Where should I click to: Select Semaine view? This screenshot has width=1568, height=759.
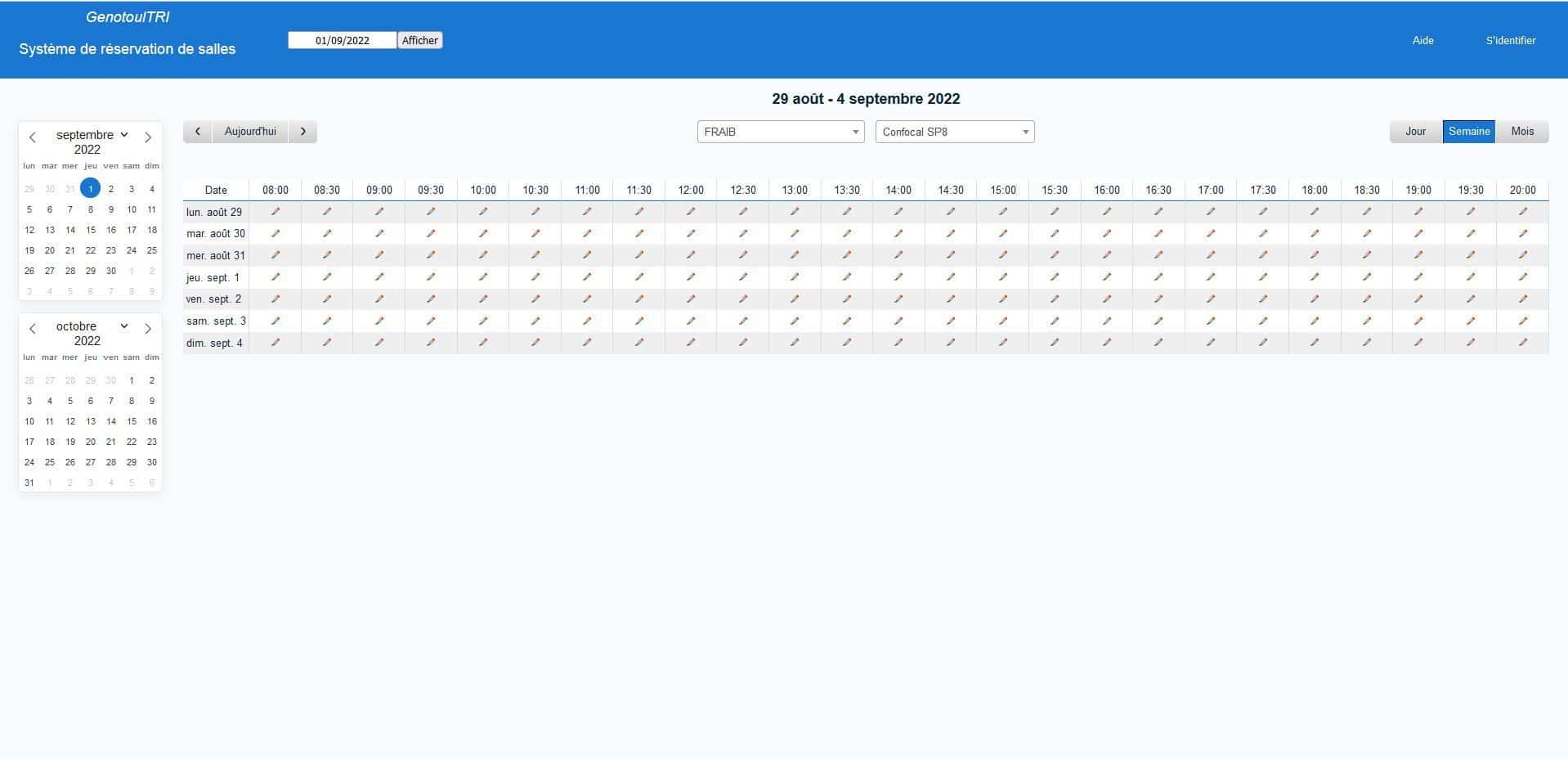[x=1469, y=132]
